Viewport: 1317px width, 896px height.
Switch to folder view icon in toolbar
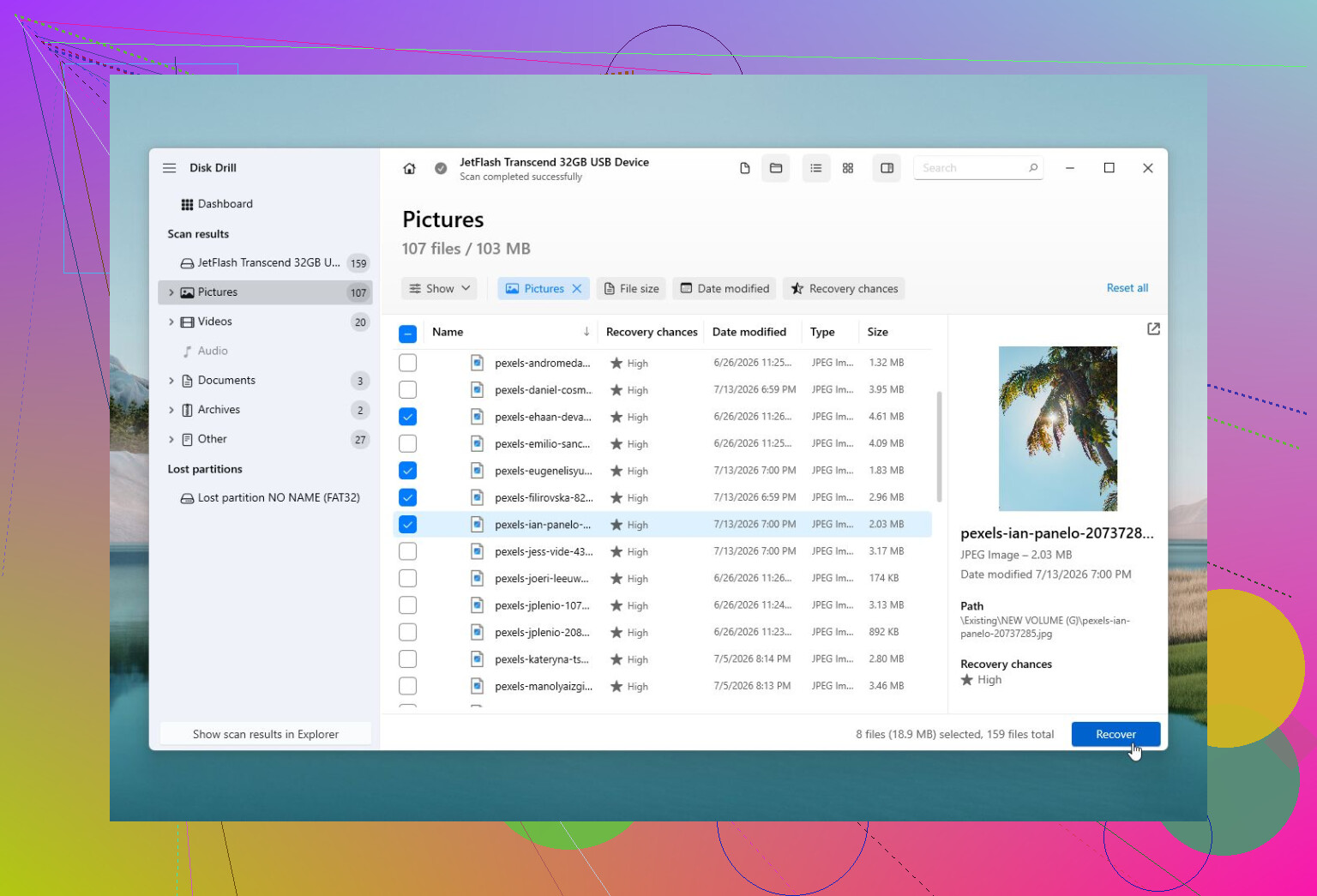[x=776, y=168]
